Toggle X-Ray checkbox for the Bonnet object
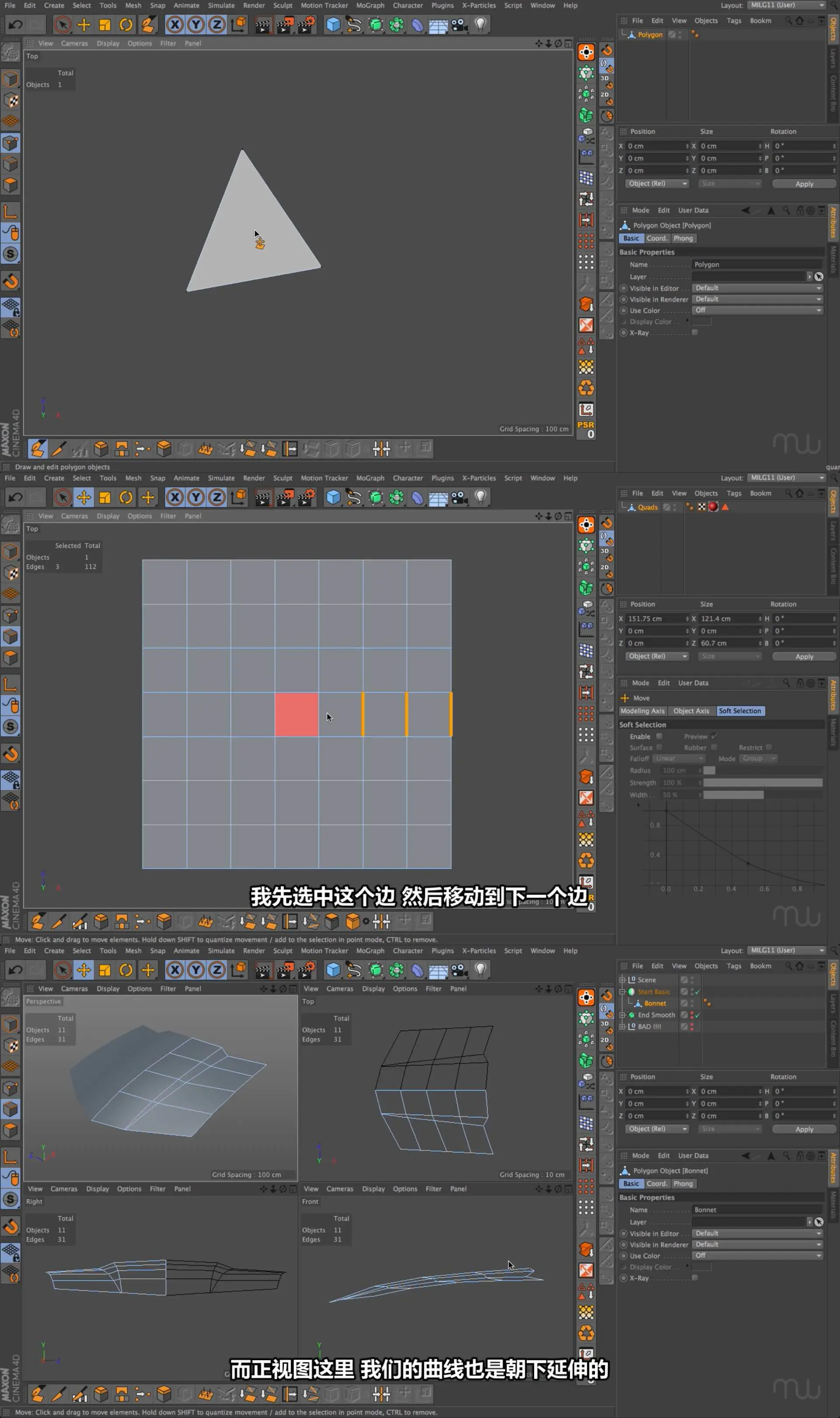 695,1278
